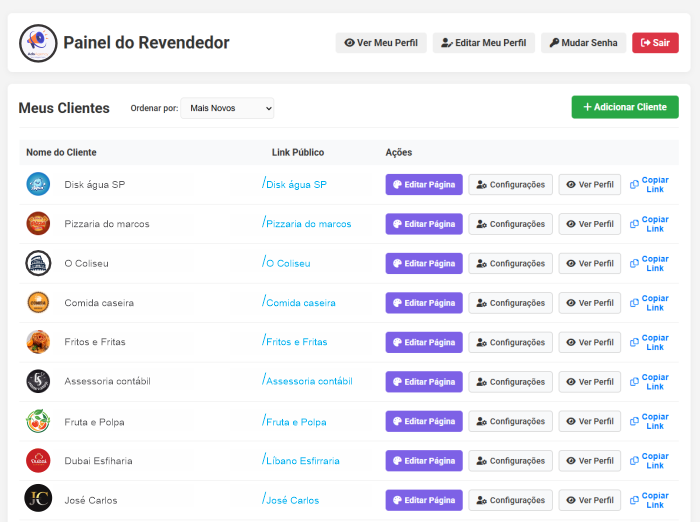Edit page for Dubai Esfiharia
Screen dimensions: 700x522
coord(424,461)
